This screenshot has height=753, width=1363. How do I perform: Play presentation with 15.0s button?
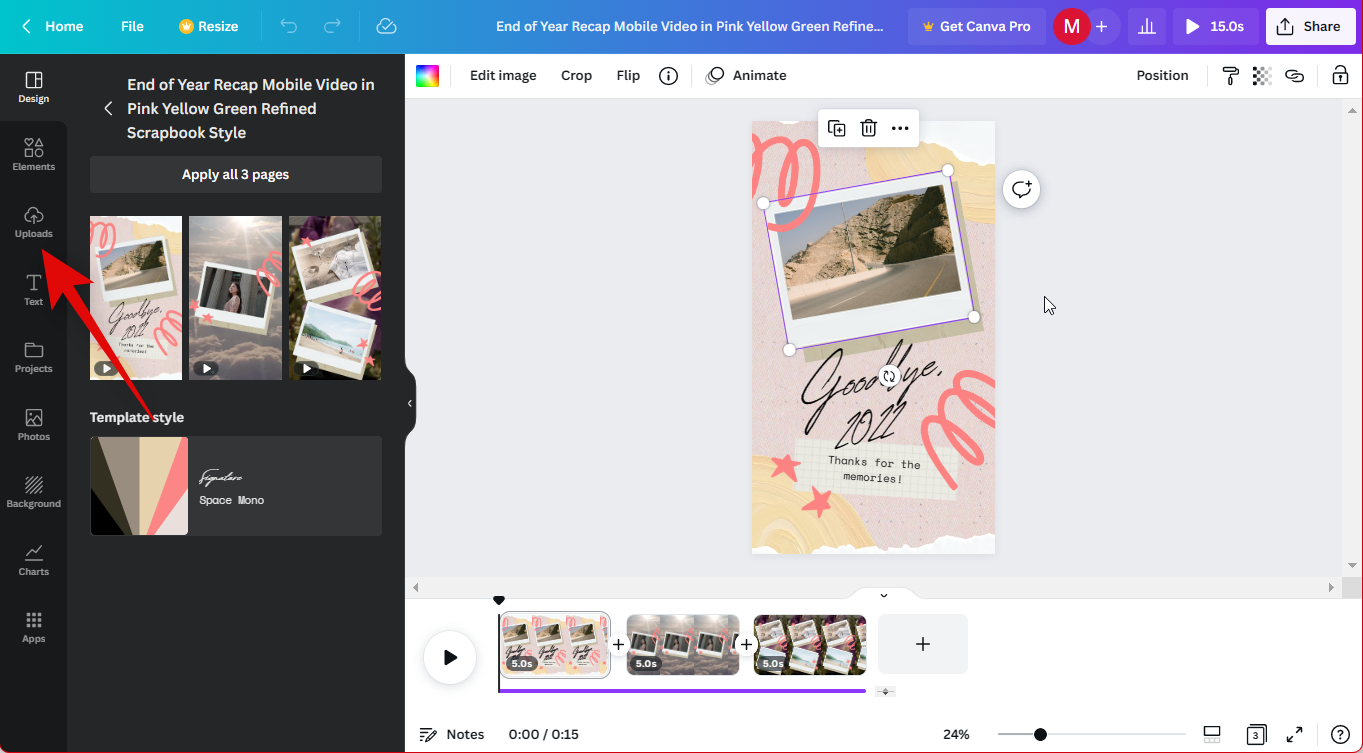[1215, 27]
